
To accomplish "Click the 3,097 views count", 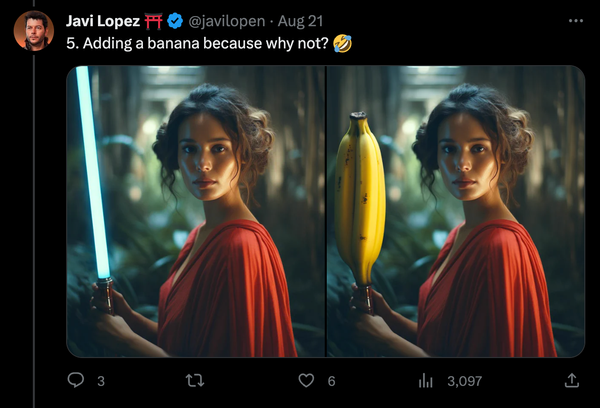I will pyautogui.click(x=465, y=381).
